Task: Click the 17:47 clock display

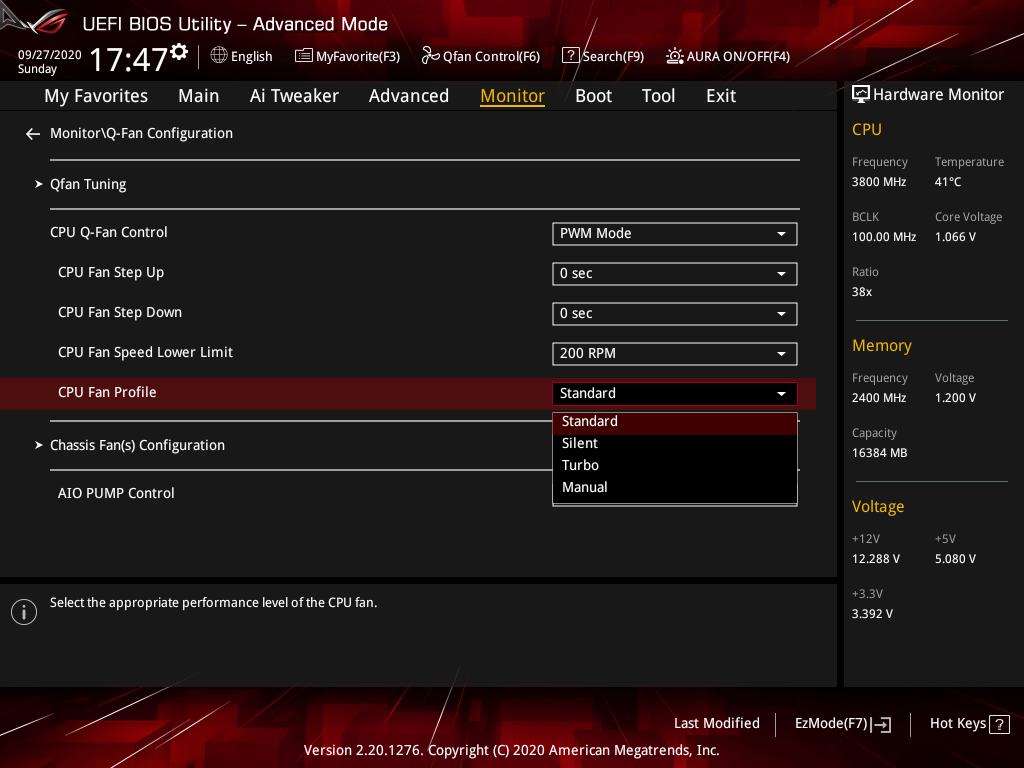Action: pyautogui.click(x=129, y=60)
